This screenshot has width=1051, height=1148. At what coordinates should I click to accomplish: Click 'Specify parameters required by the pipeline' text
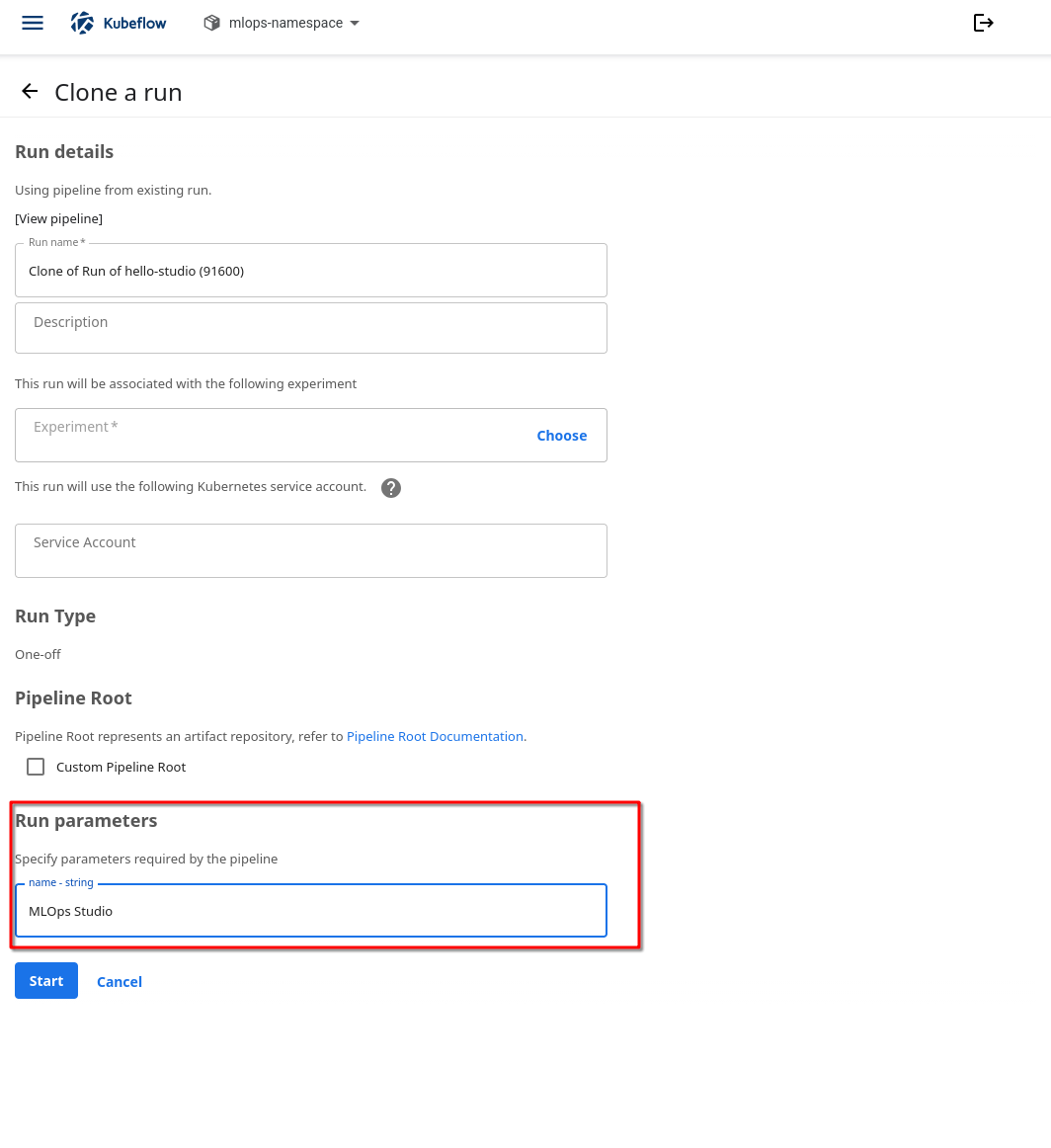[x=146, y=859]
